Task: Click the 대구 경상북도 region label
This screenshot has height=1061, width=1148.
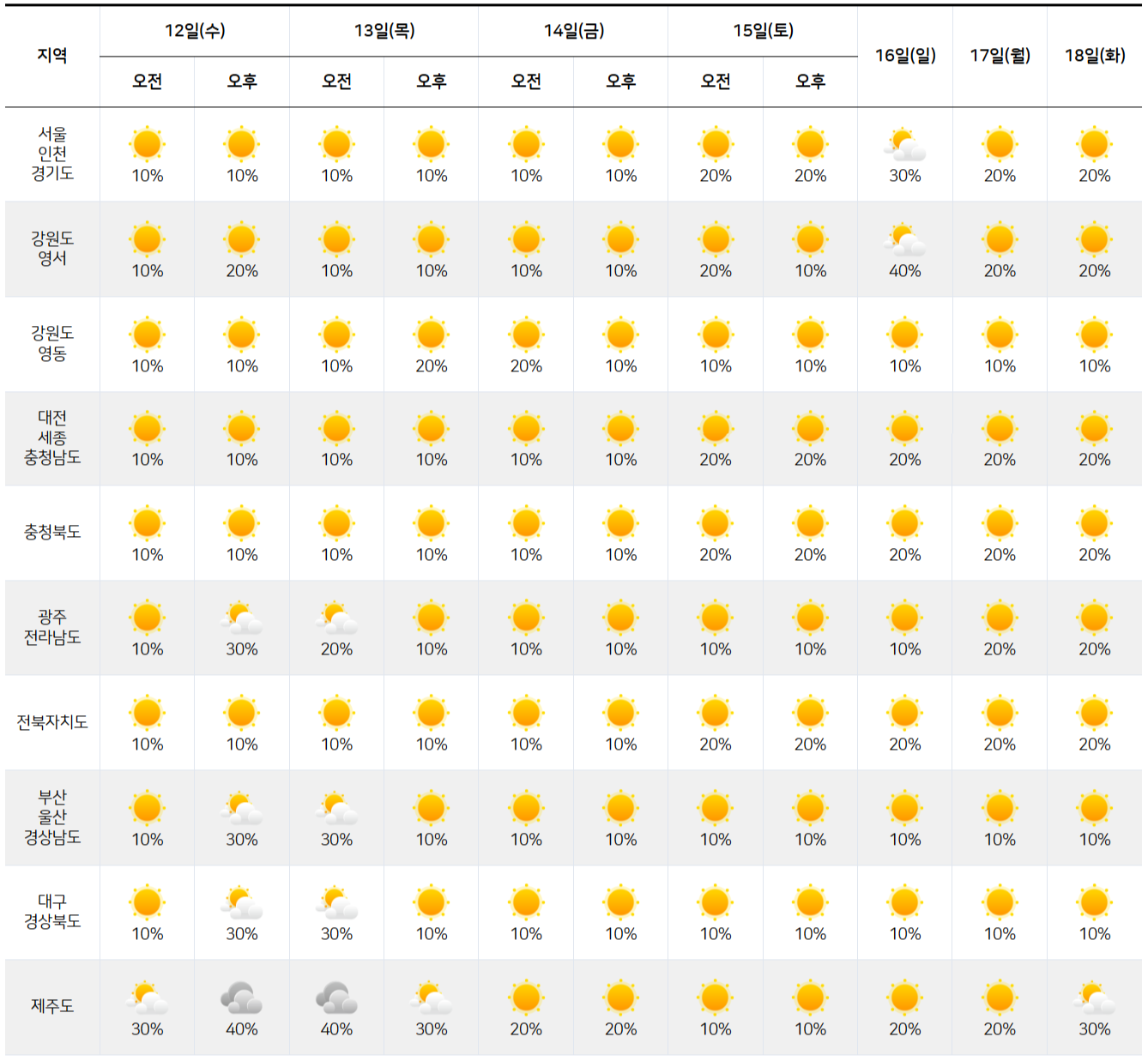Action: [x=52, y=912]
